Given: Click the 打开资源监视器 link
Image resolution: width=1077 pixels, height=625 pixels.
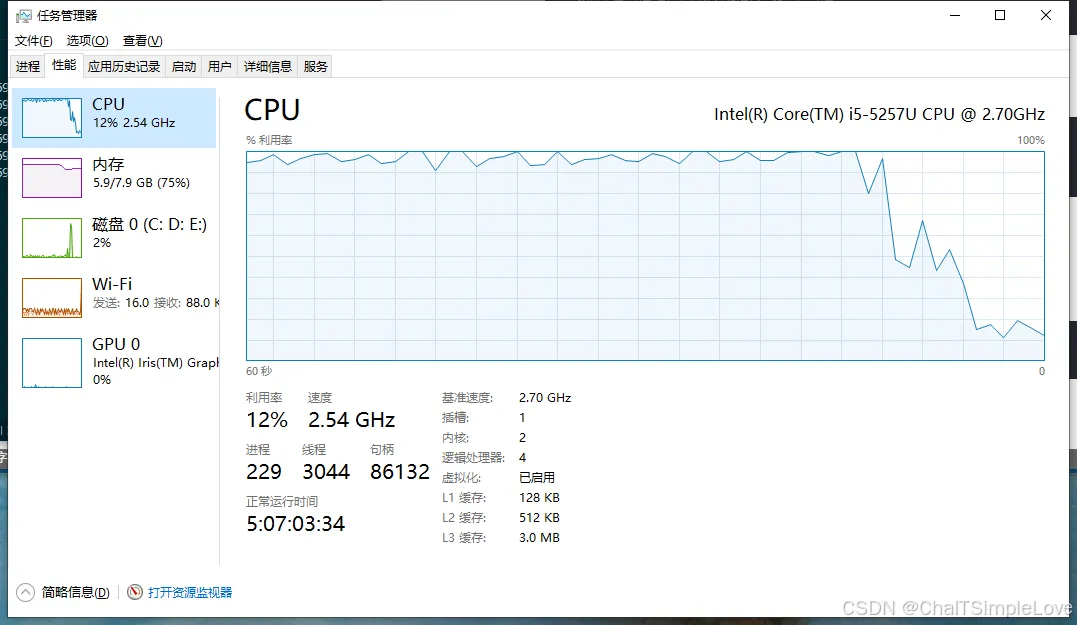Looking at the screenshot, I should [x=190, y=593].
